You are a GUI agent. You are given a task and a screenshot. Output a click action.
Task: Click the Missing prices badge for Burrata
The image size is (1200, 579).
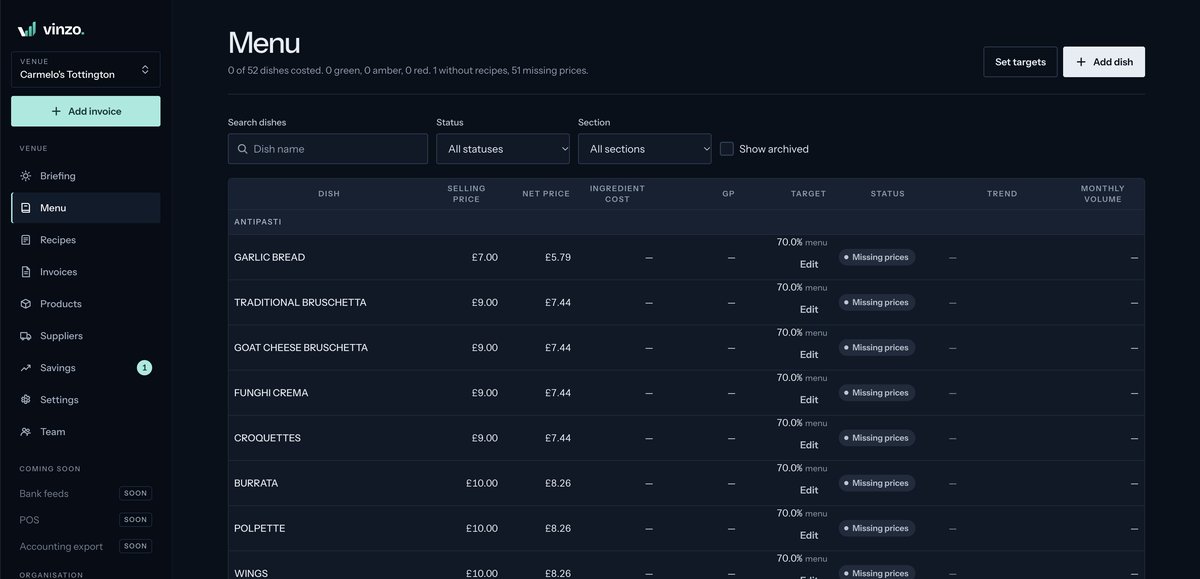click(x=877, y=483)
